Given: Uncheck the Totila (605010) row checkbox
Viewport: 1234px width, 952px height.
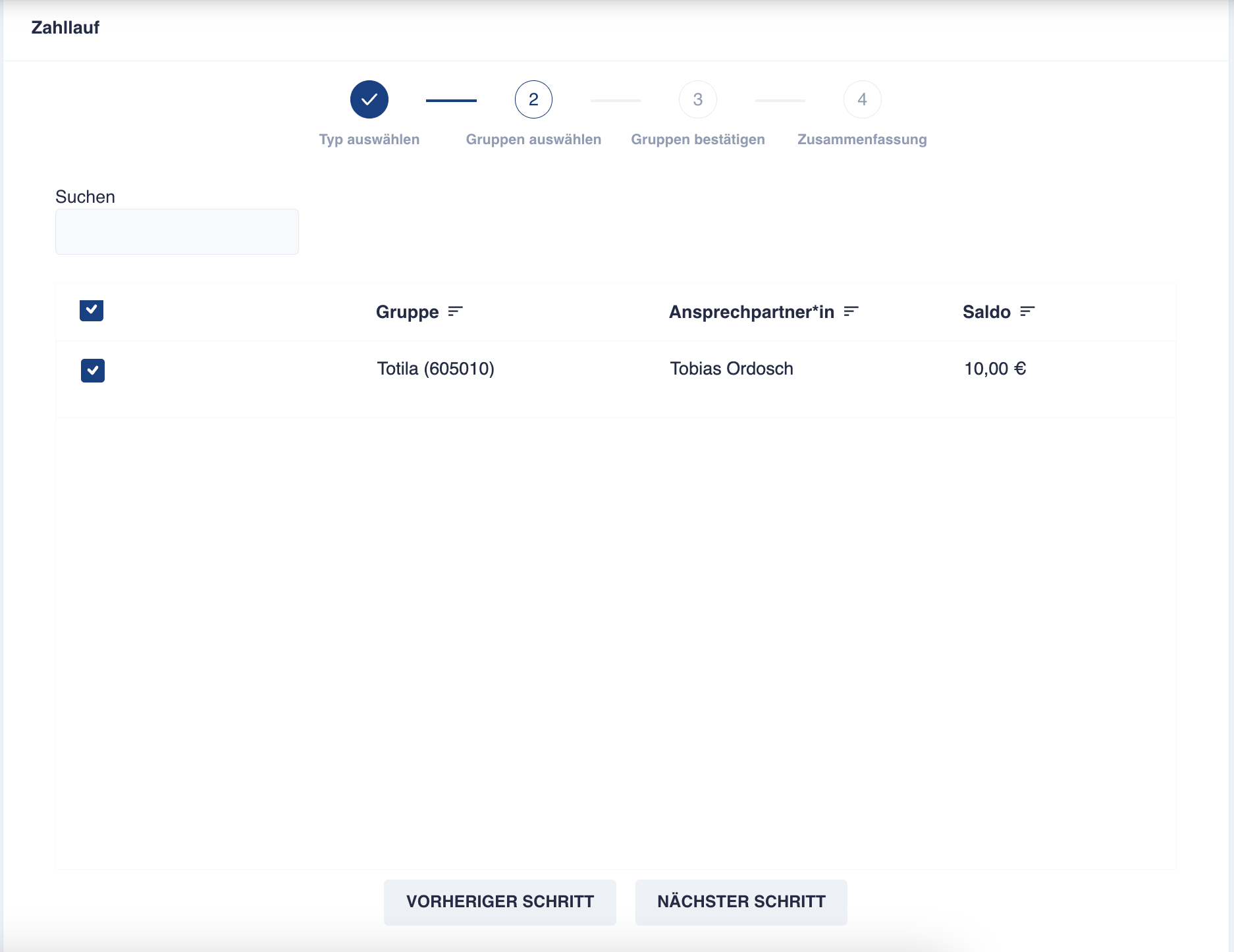Looking at the screenshot, I should [93, 370].
